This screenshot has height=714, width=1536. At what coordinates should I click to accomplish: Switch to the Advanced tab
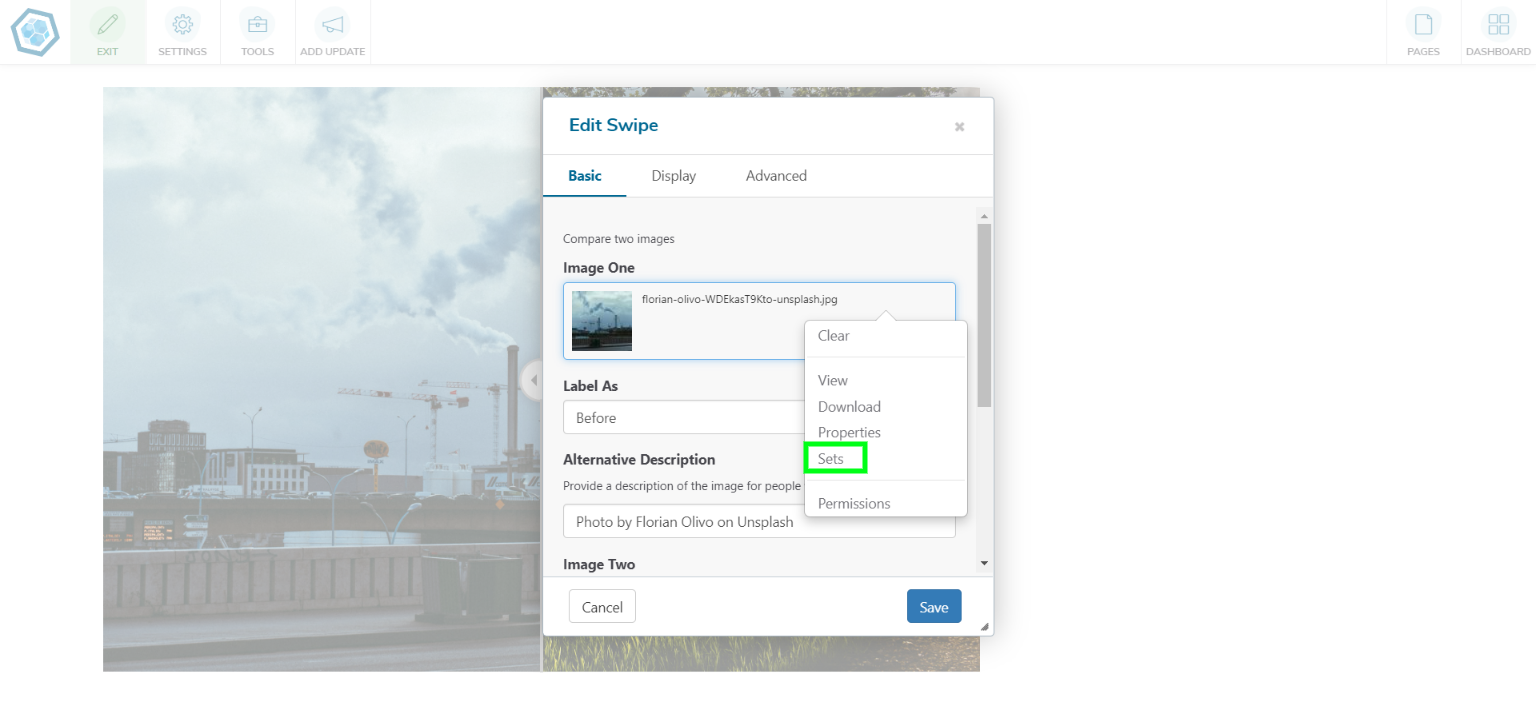click(x=776, y=176)
